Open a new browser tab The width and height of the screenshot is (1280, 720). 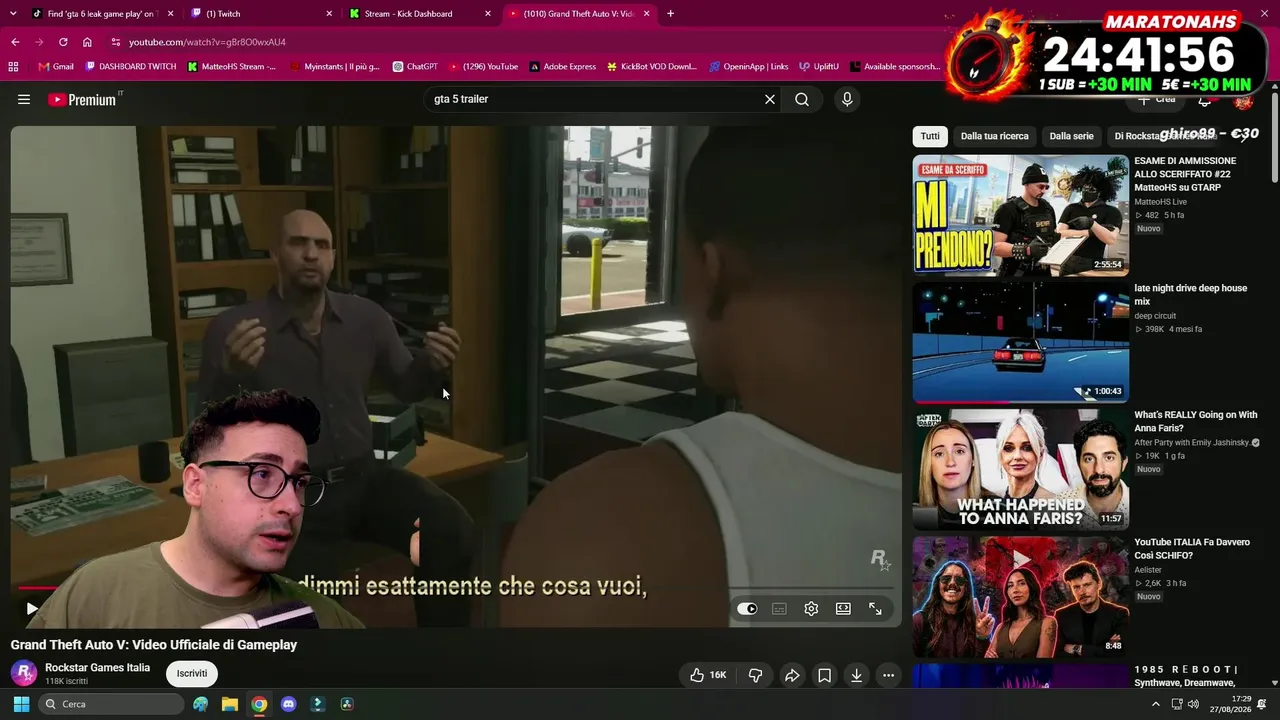(x=670, y=14)
